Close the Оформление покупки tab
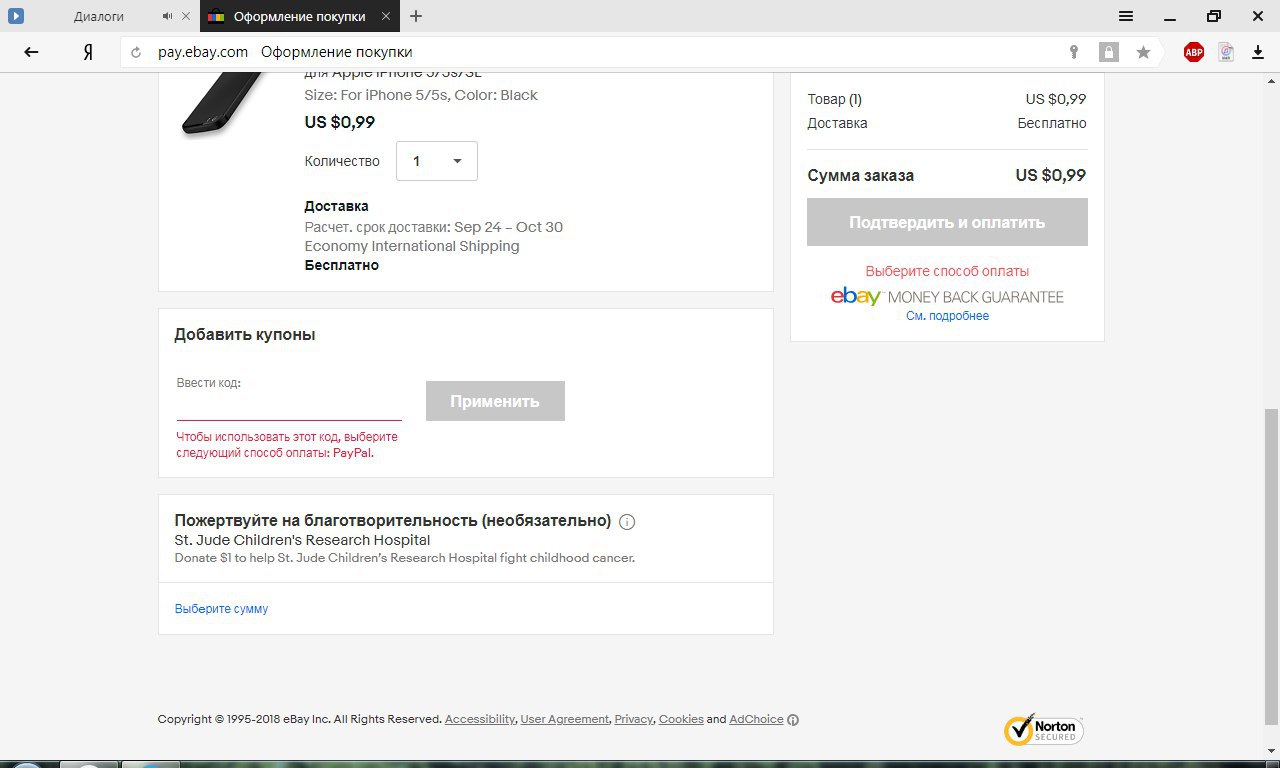Screen dimensions: 1280x768 pos(385,16)
